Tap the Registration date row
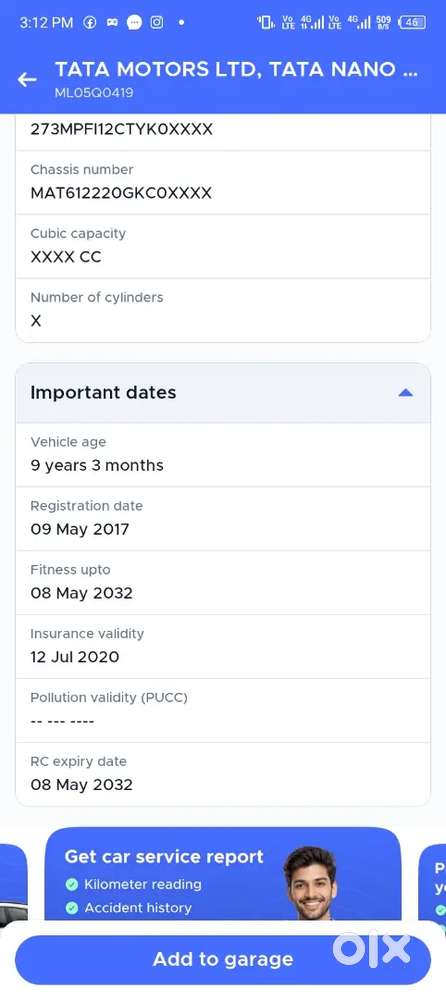This screenshot has height=999, width=446. click(223, 519)
